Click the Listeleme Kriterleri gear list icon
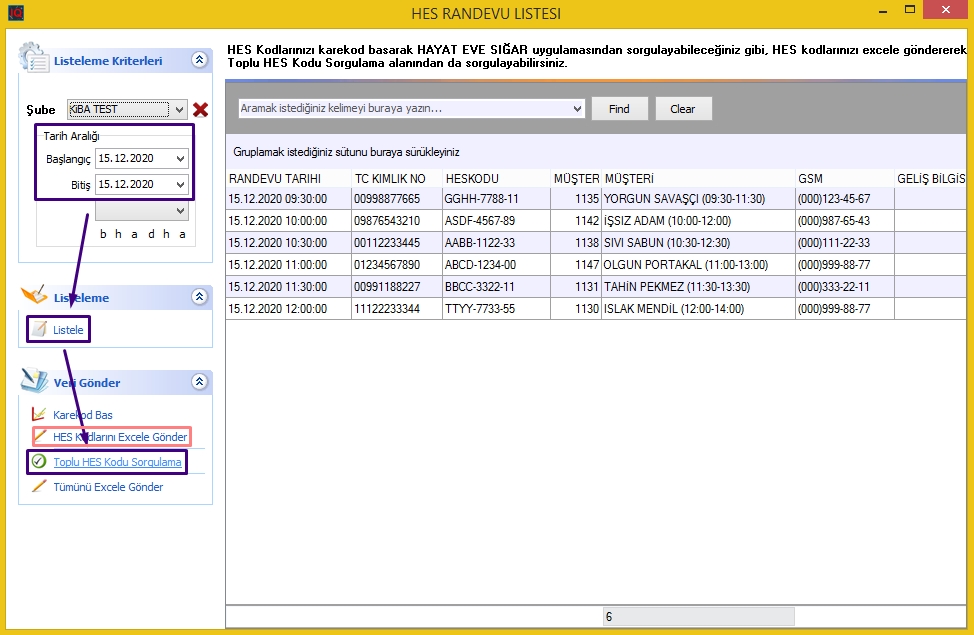974x635 pixels. click(35, 58)
